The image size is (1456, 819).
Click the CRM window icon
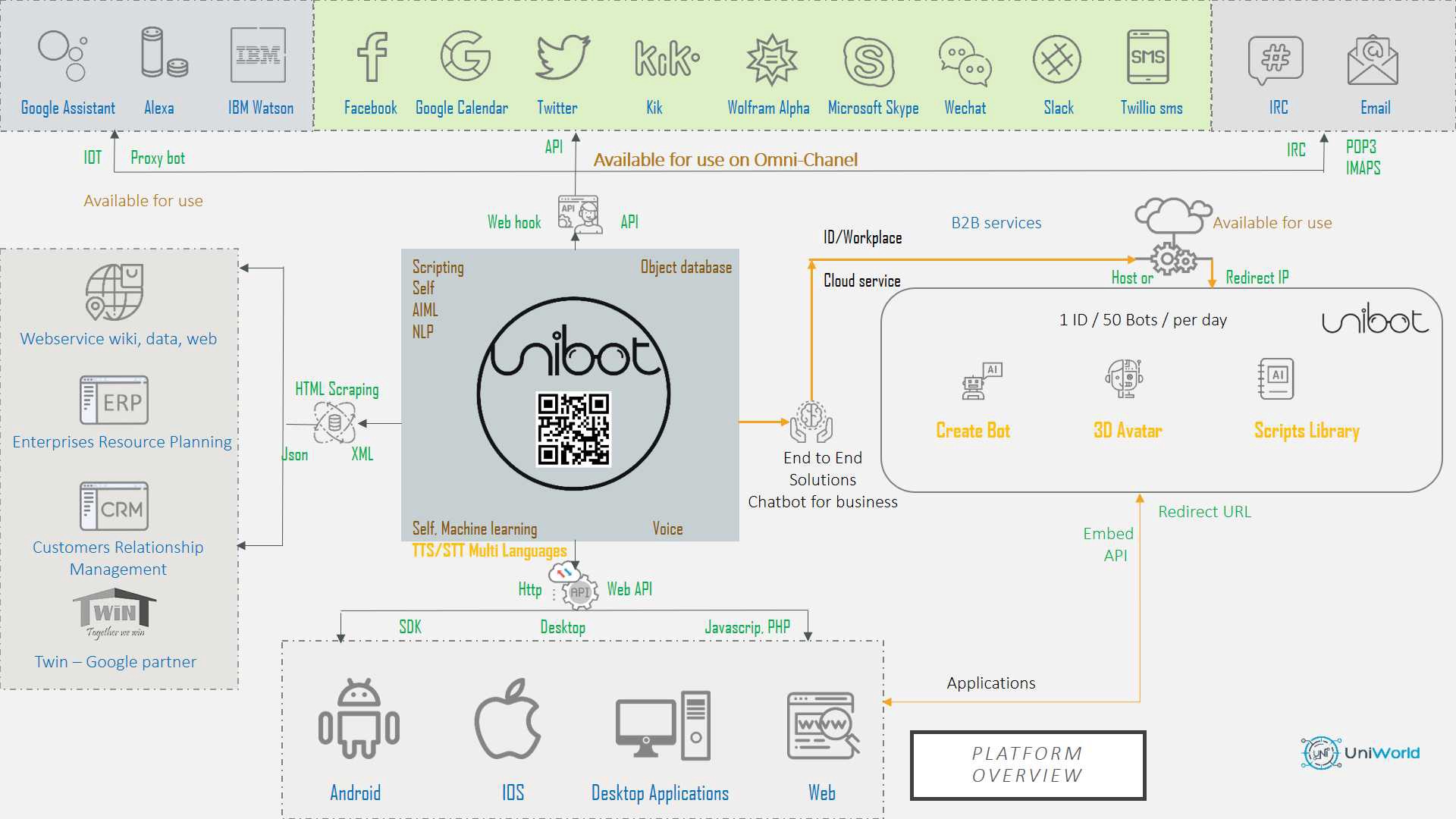114,506
